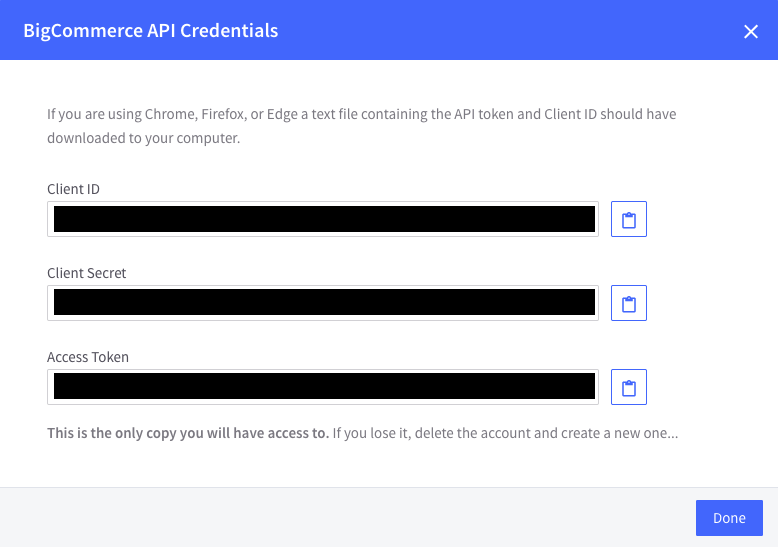Select the Access Token text field

point(323,387)
